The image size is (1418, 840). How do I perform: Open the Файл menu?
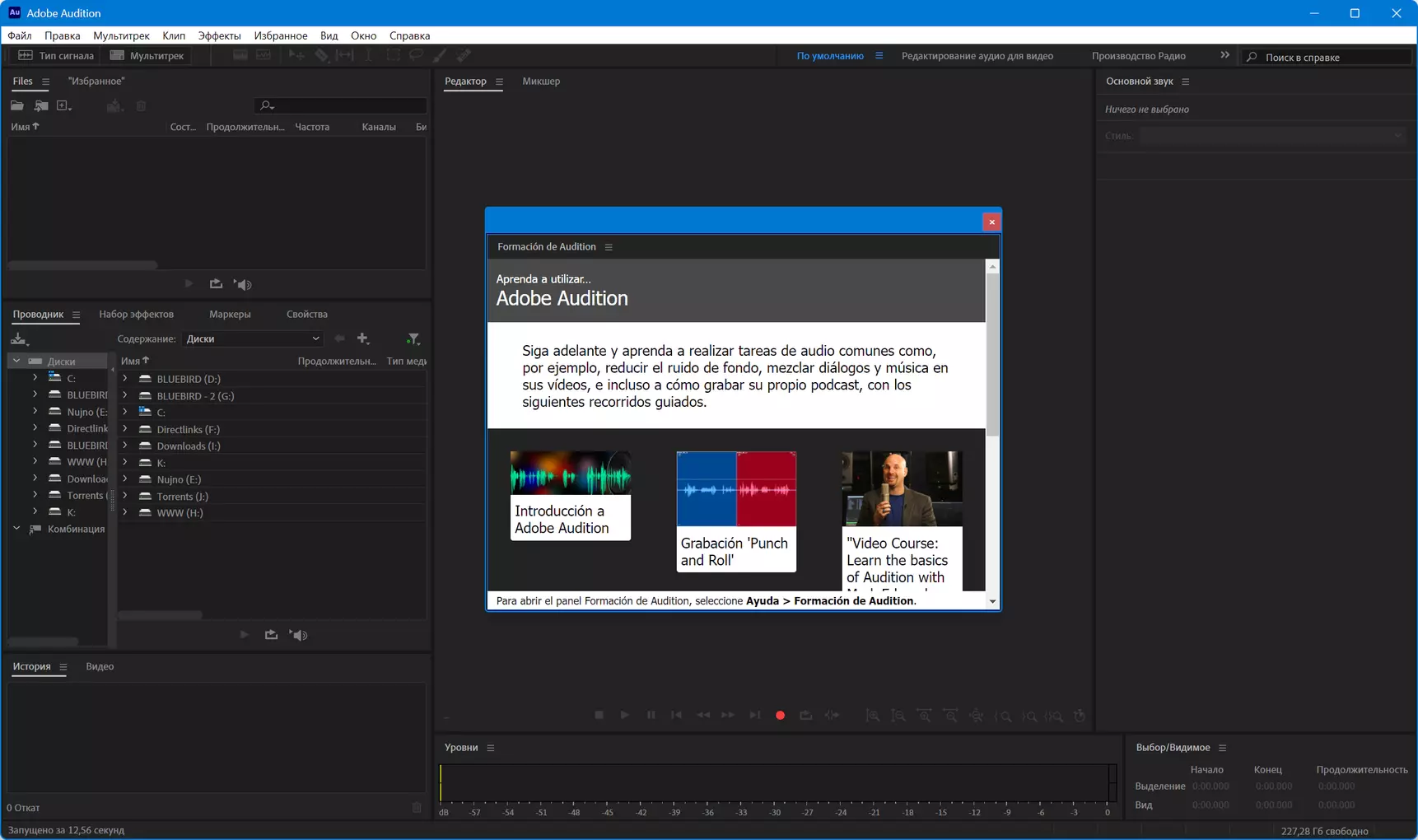20,35
